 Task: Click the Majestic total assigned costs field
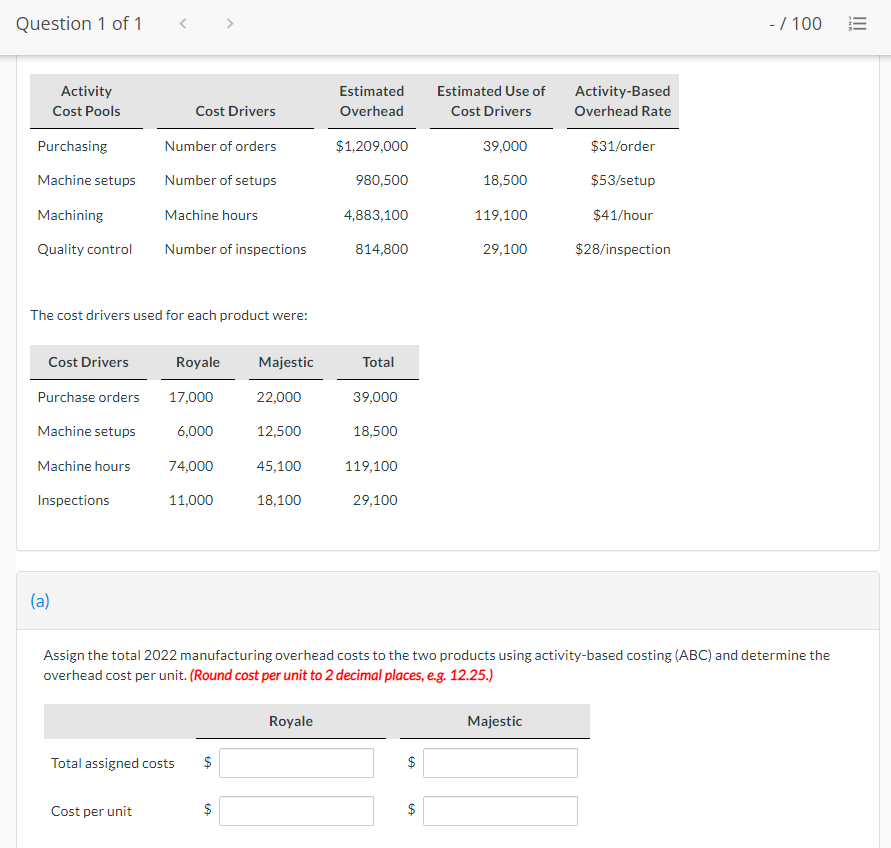[500, 763]
